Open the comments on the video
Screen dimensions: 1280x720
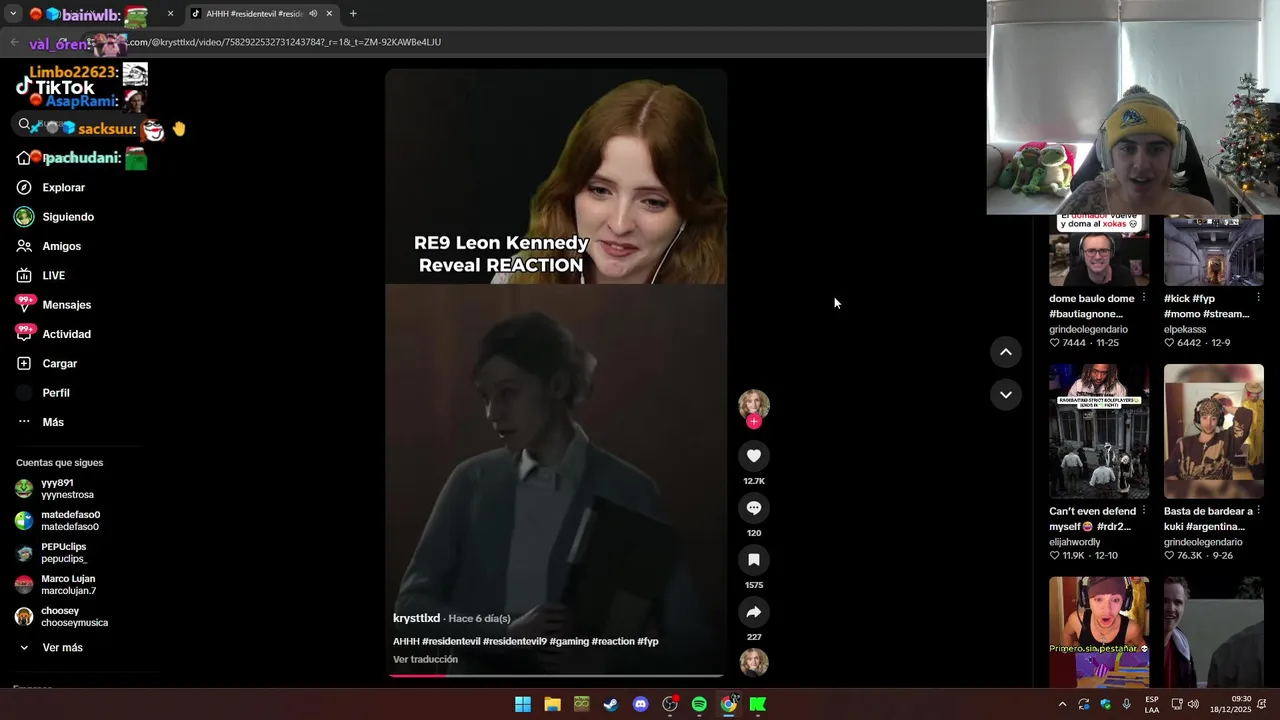click(754, 508)
